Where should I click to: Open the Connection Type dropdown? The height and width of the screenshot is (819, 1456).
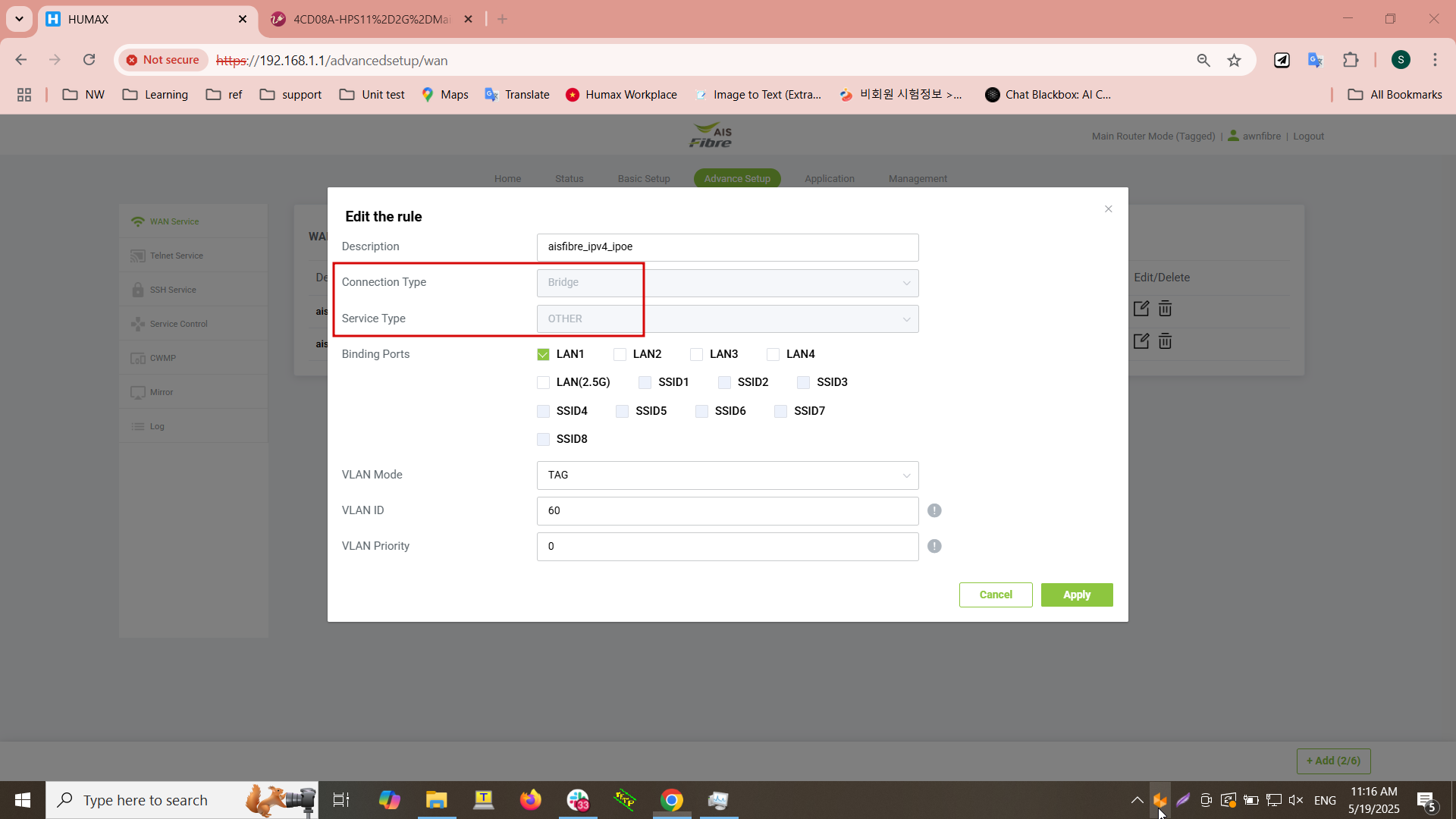[727, 283]
